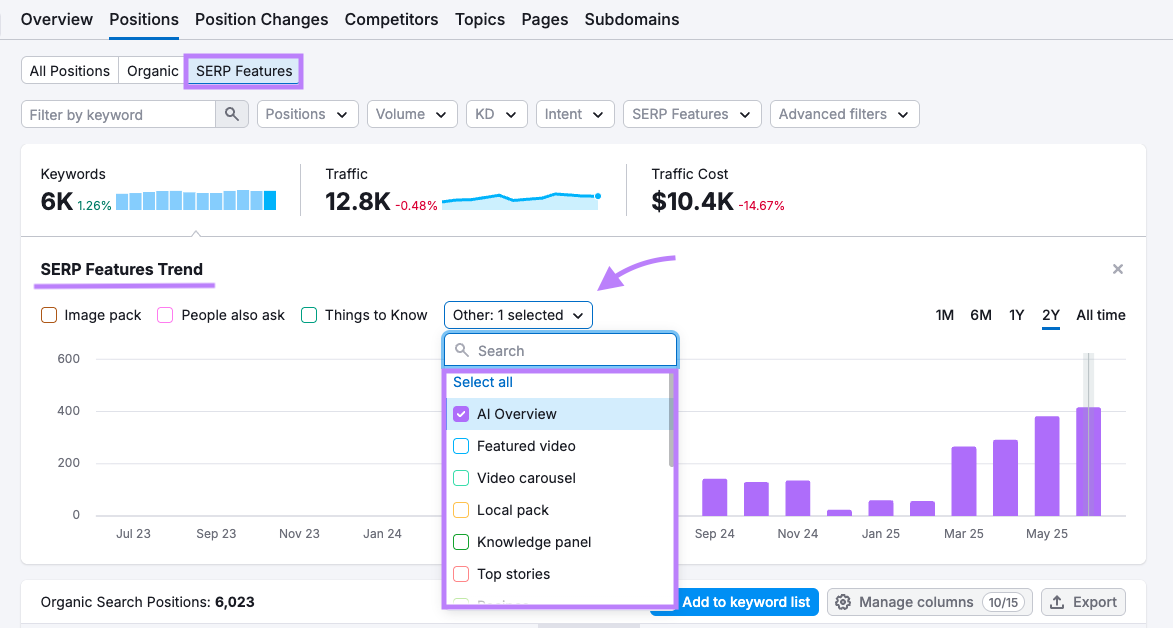Close the SERP Features Trend panel
The height and width of the screenshot is (628, 1173).
coord(1117,269)
